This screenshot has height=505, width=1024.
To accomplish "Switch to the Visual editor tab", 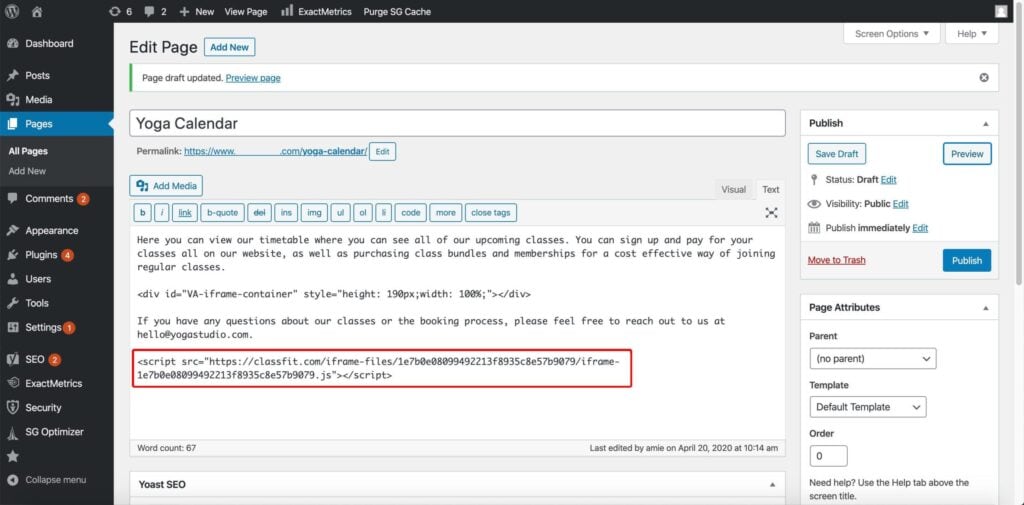I will (733, 189).
